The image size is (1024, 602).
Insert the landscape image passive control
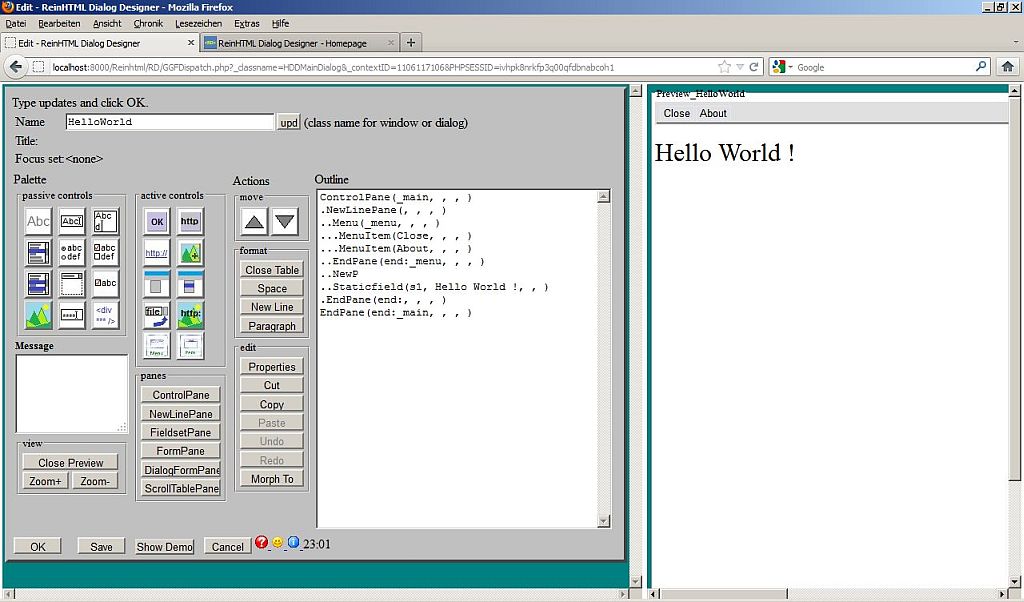(38, 316)
